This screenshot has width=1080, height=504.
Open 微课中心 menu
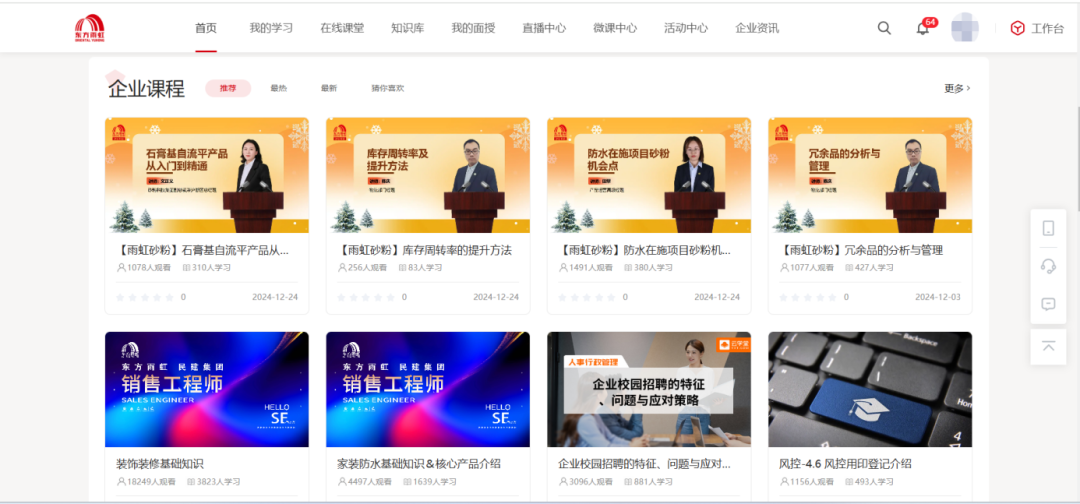615,28
